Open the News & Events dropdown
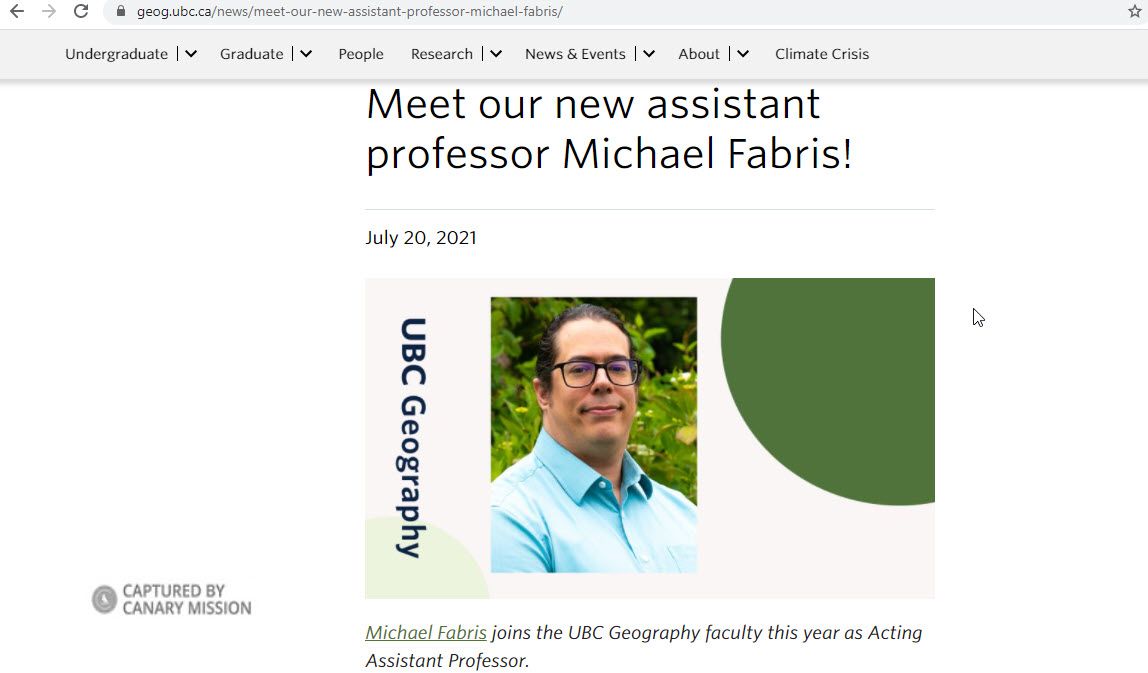 click(648, 54)
